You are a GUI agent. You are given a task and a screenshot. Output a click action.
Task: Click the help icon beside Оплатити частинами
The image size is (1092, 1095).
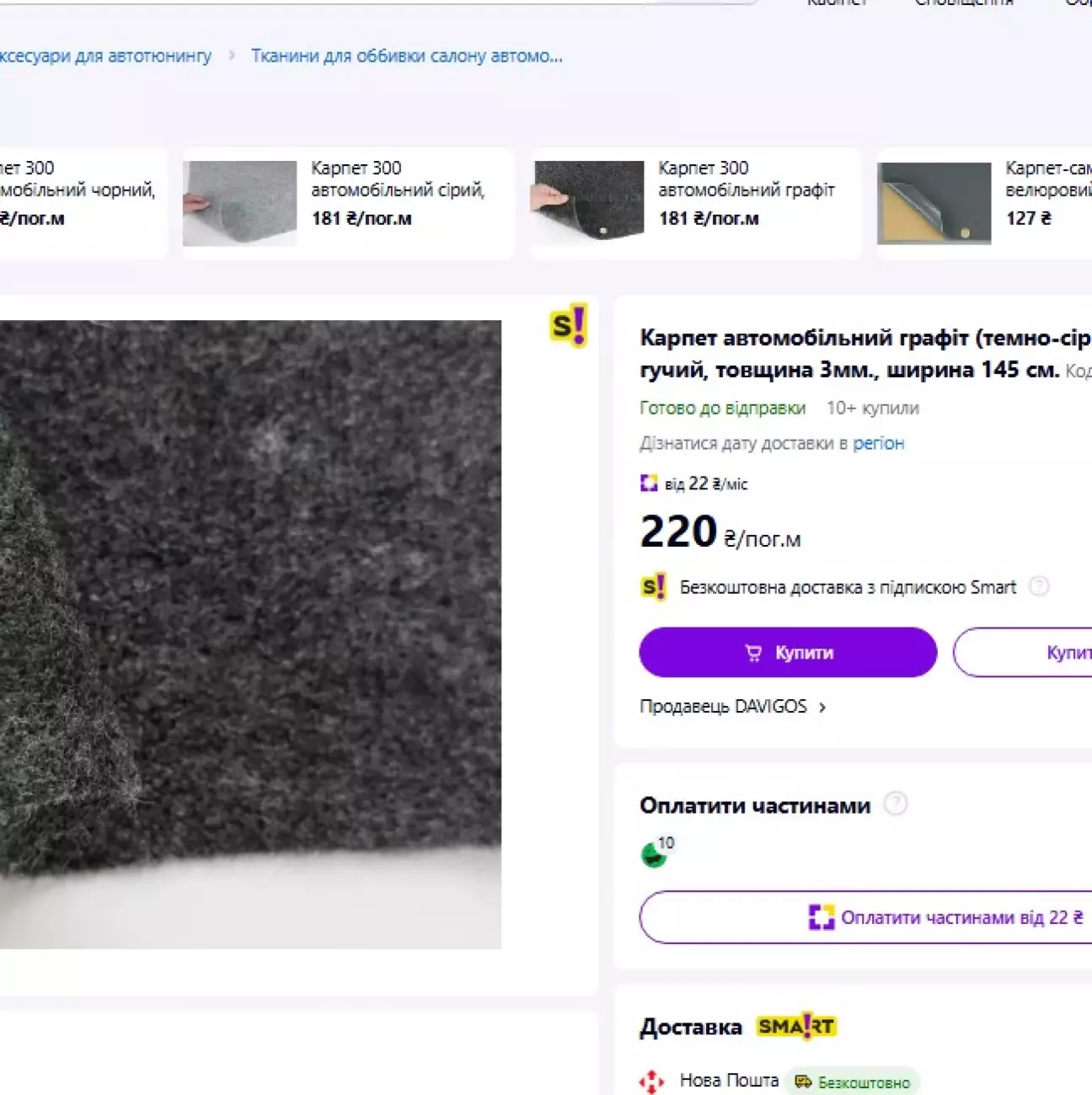[x=896, y=804]
